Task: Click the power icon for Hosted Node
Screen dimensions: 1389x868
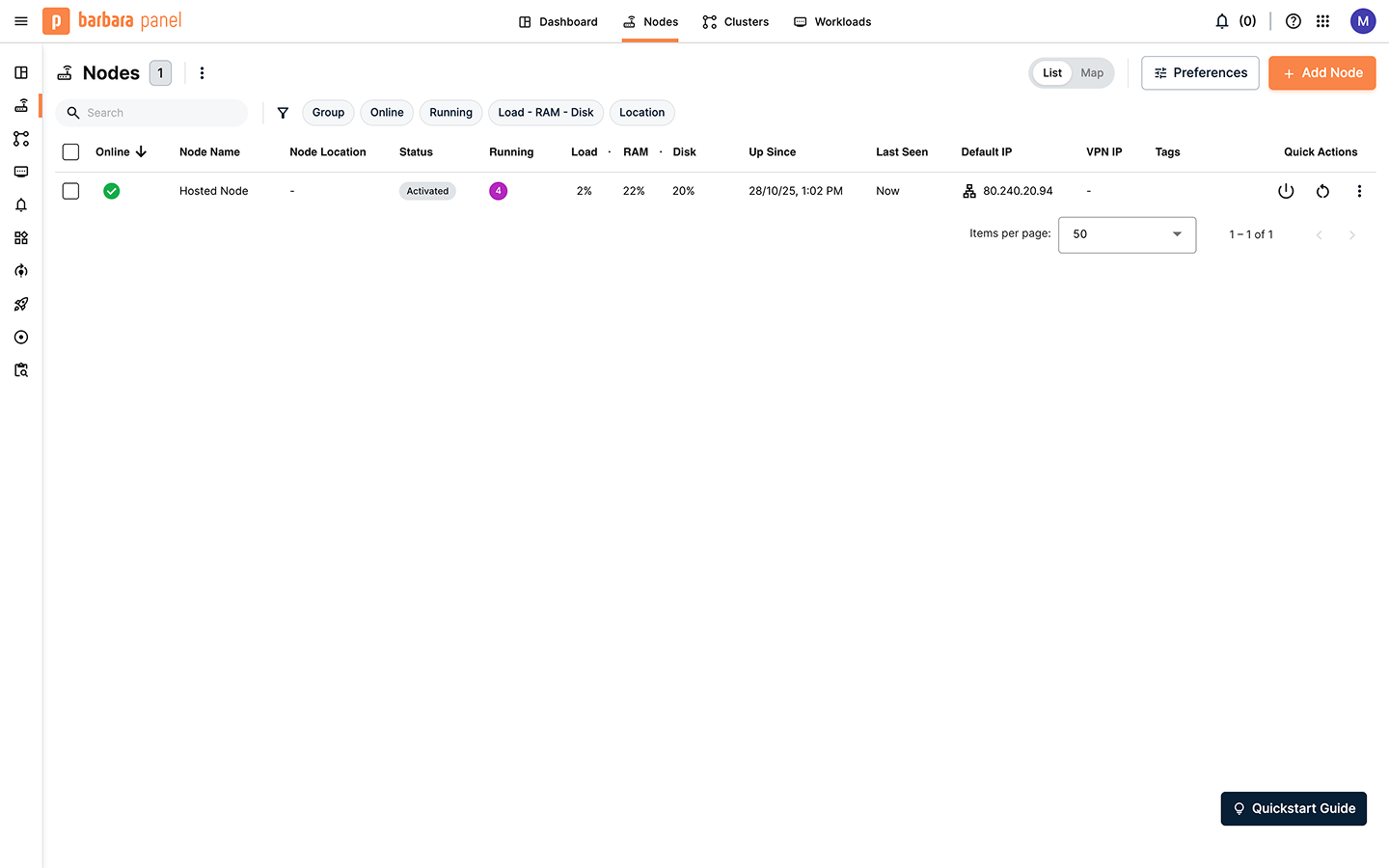Action: coord(1286,191)
